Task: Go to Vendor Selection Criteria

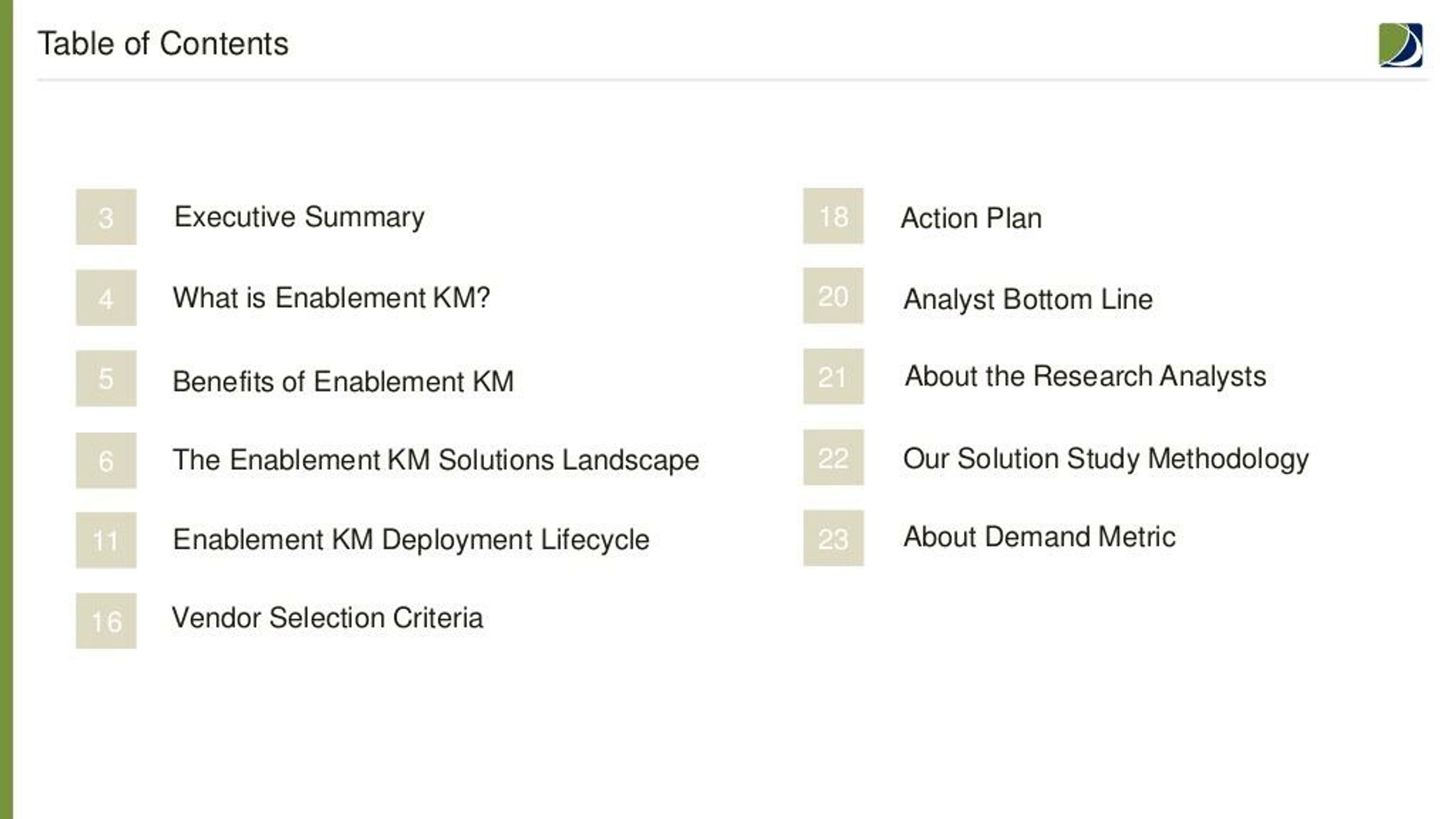Action: [x=328, y=618]
